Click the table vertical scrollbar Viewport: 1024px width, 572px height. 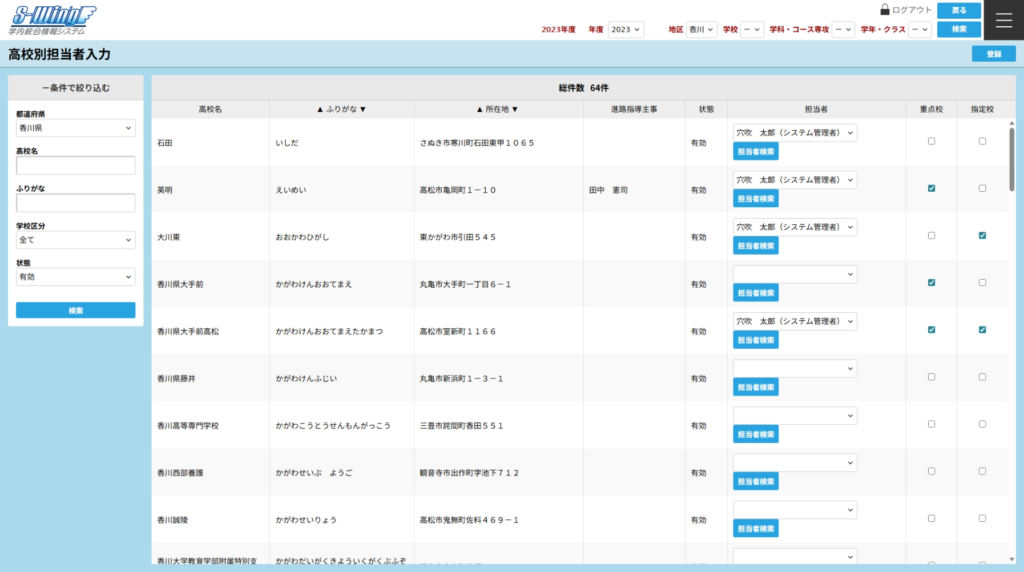1011,160
